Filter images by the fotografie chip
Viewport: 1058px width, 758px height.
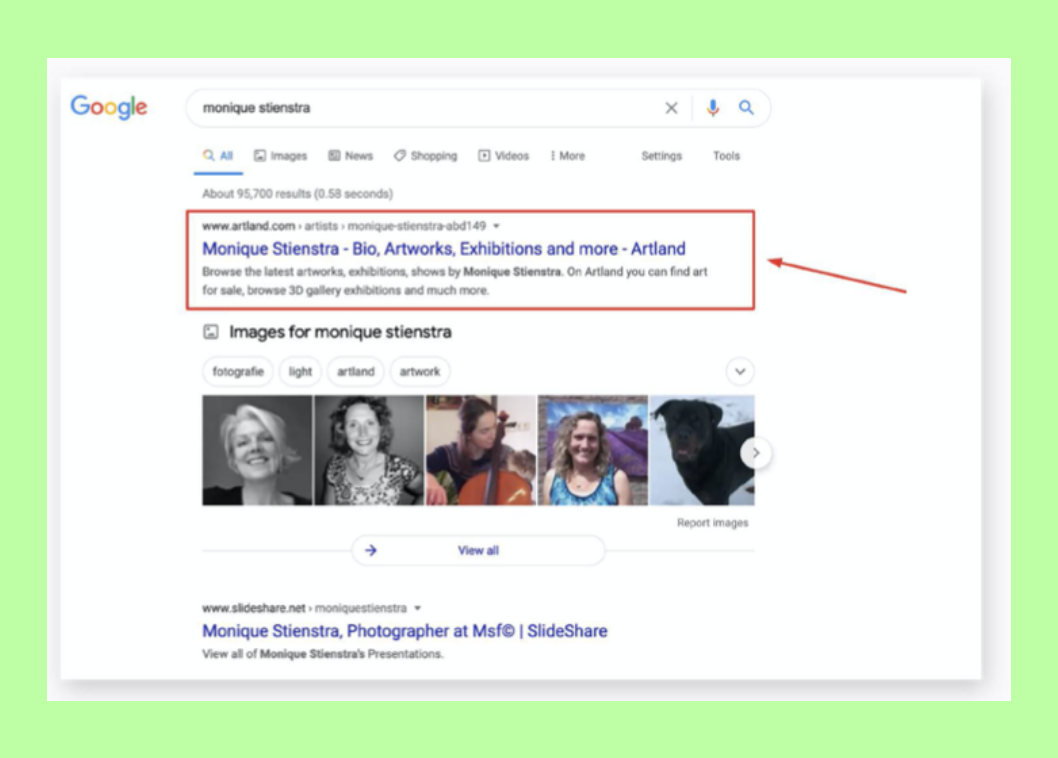point(238,371)
